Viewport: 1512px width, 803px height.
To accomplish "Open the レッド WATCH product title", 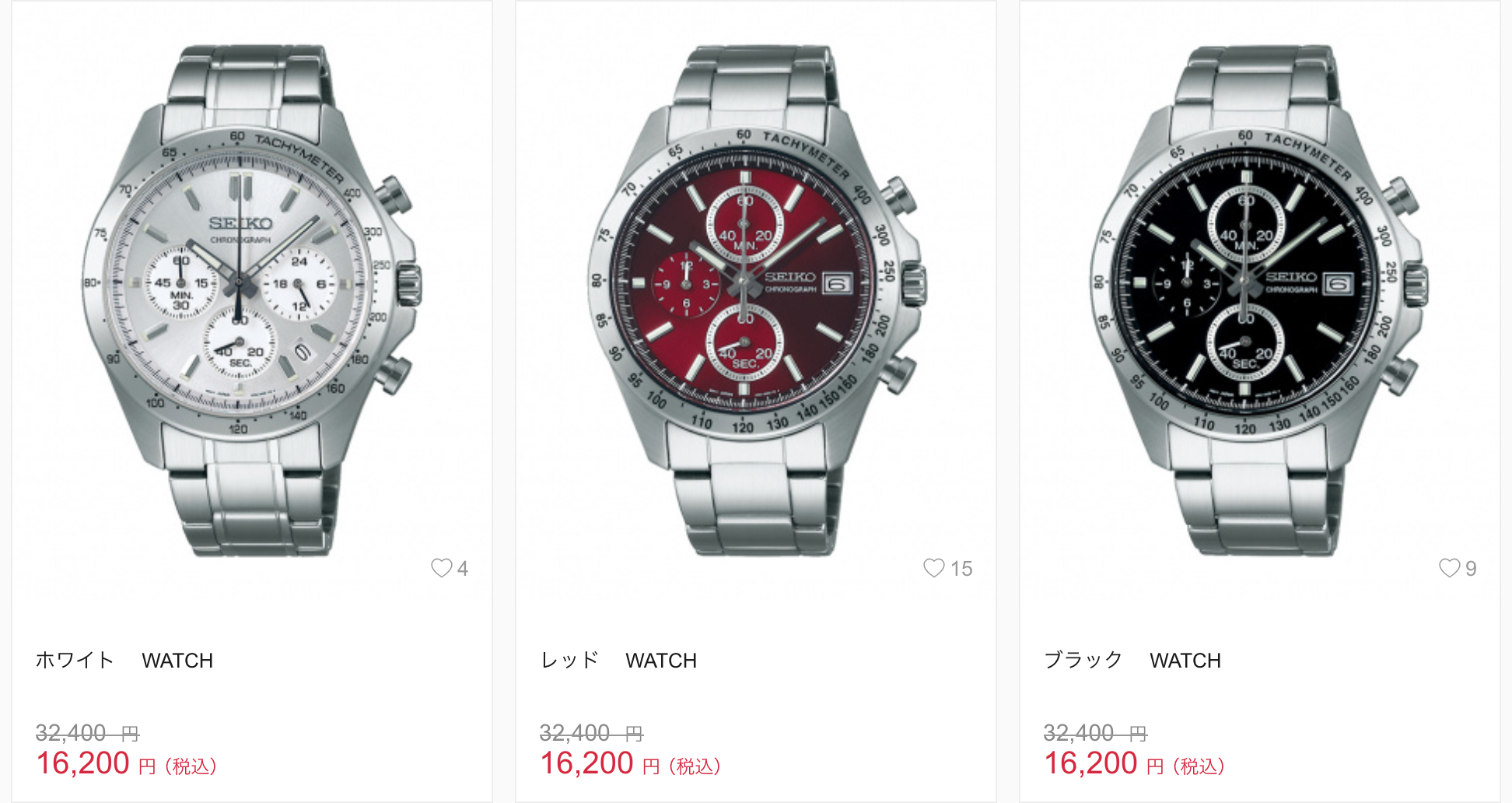I will 618,661.
